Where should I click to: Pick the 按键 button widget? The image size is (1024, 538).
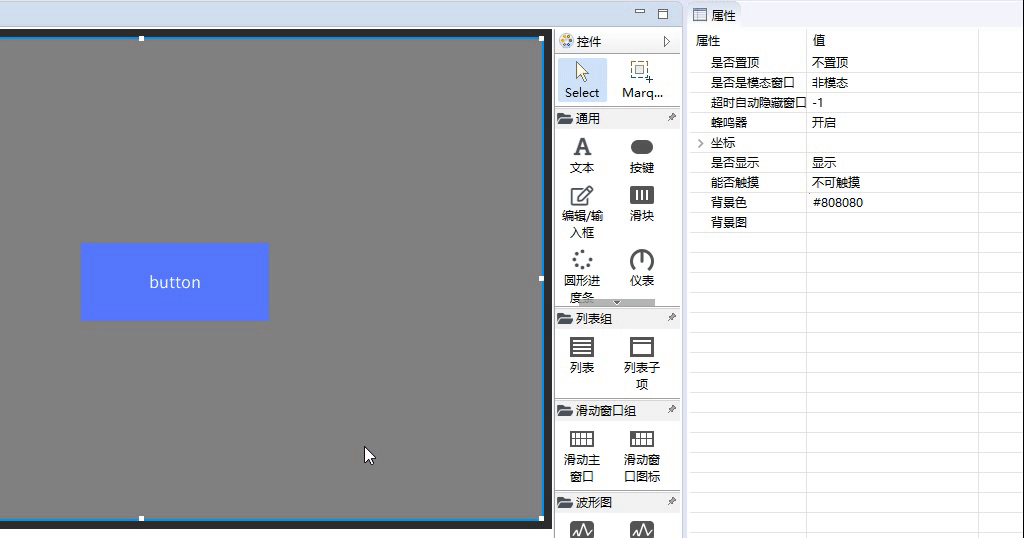[642, 155]
